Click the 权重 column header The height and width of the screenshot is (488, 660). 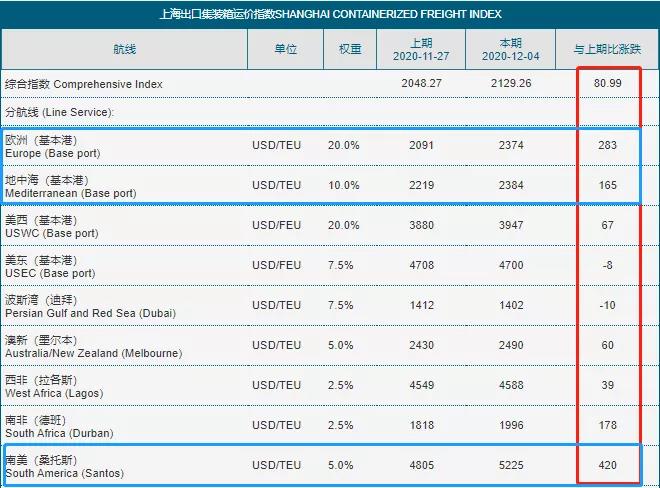pyautogui.click(x=349, y=49)
